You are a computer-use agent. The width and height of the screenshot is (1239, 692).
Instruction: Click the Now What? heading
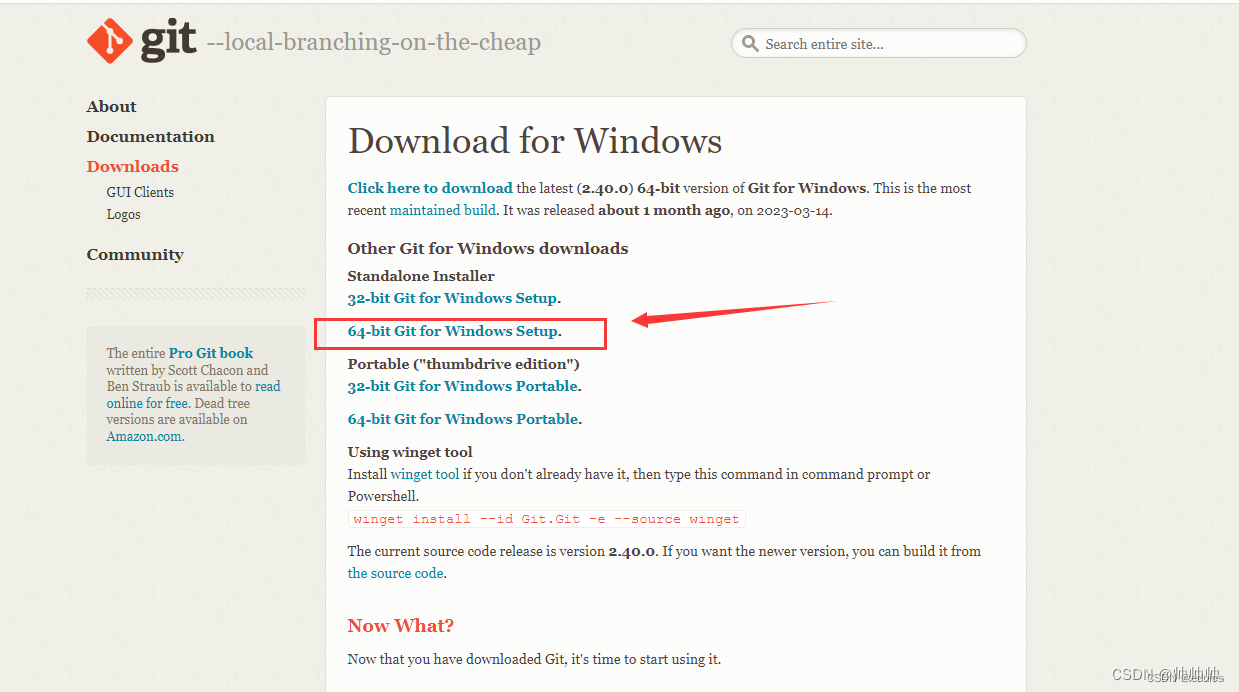(401, 626)
